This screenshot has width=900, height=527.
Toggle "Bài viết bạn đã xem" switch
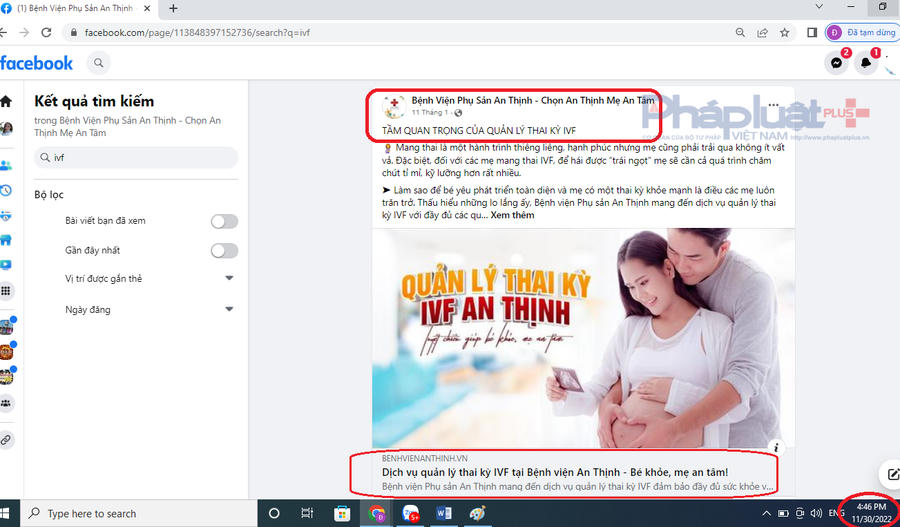click(224, 221)
